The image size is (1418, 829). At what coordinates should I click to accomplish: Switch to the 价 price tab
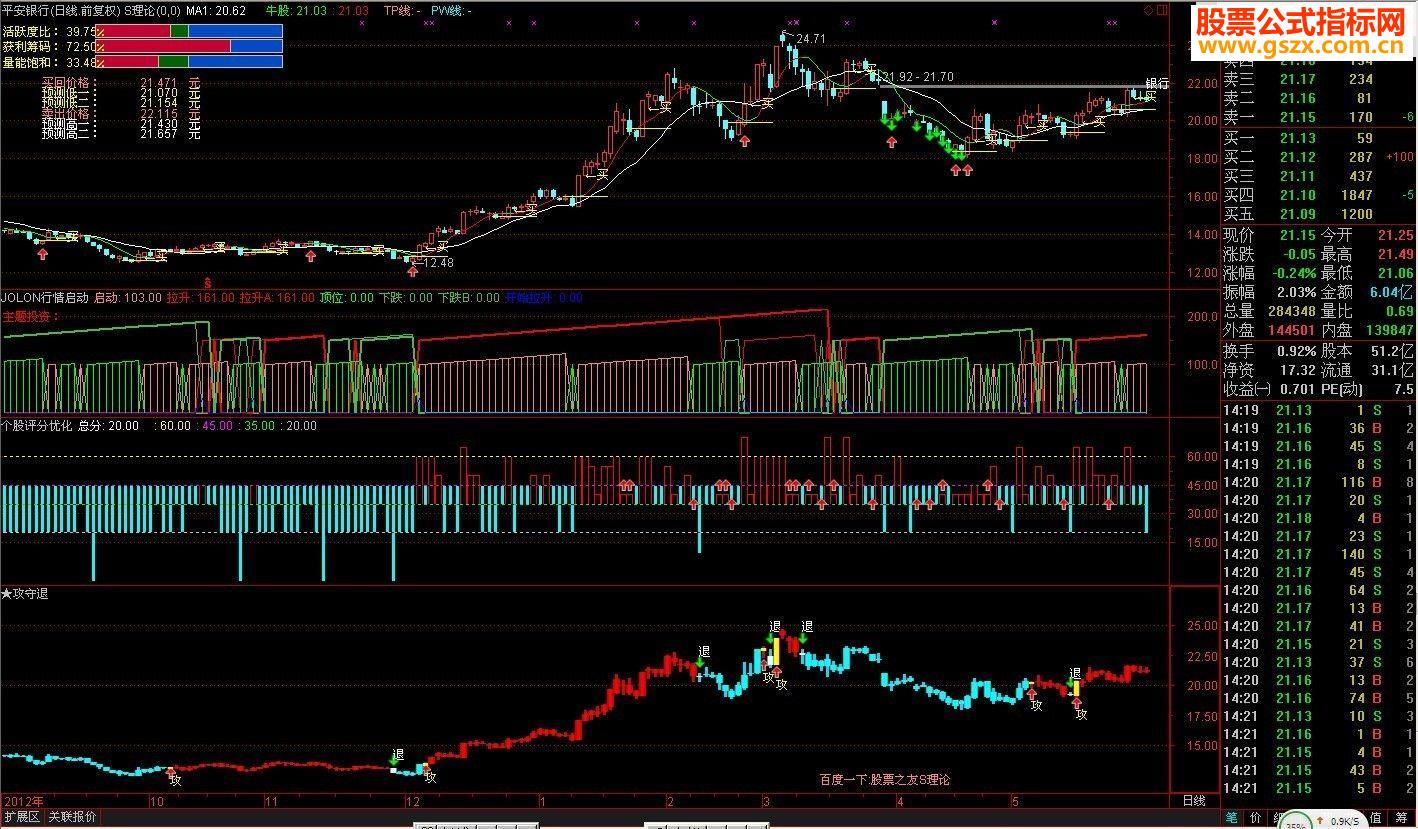click(1256, 816)
